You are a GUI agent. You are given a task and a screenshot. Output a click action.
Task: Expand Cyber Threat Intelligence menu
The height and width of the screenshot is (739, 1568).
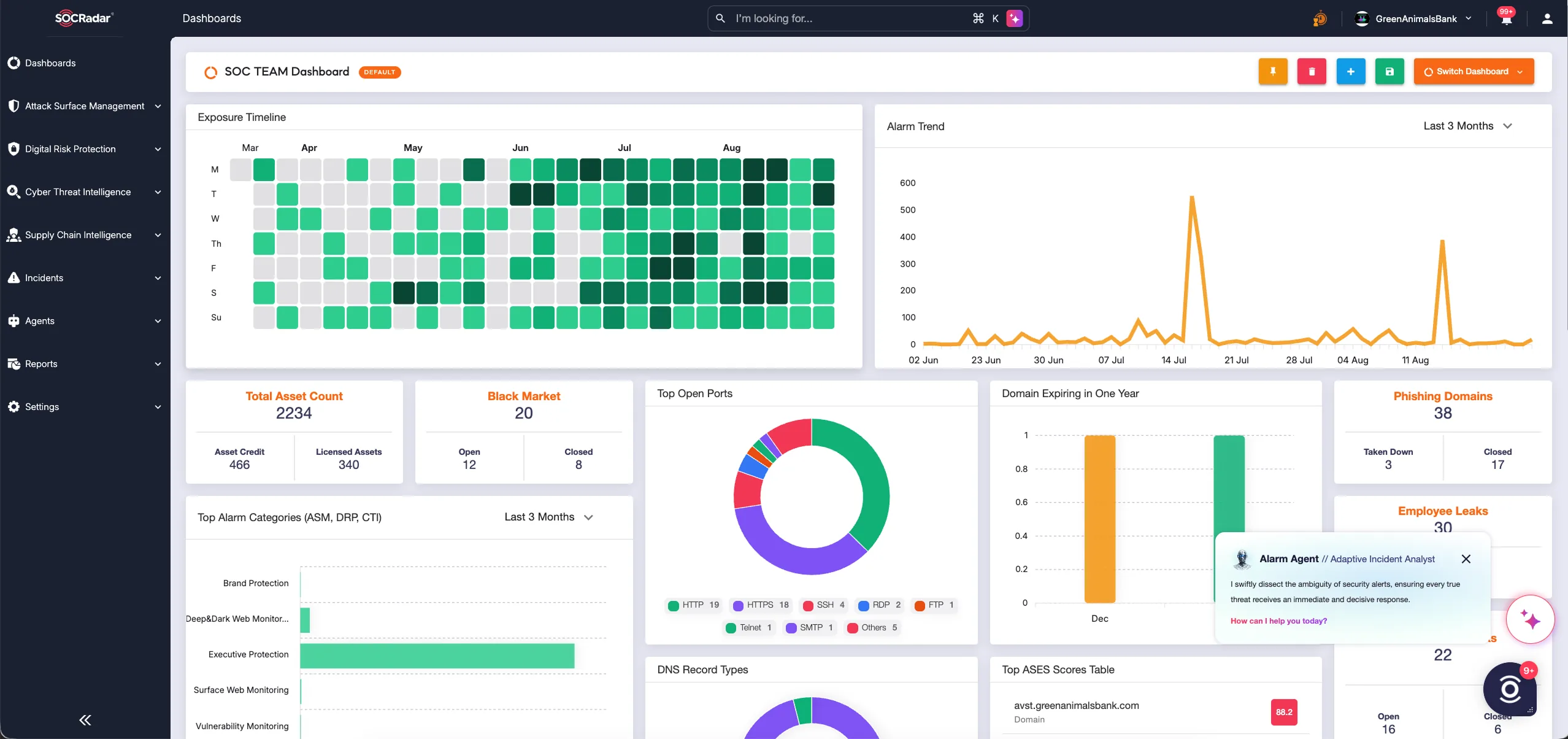pyautogui.click(x=85, y=192)
